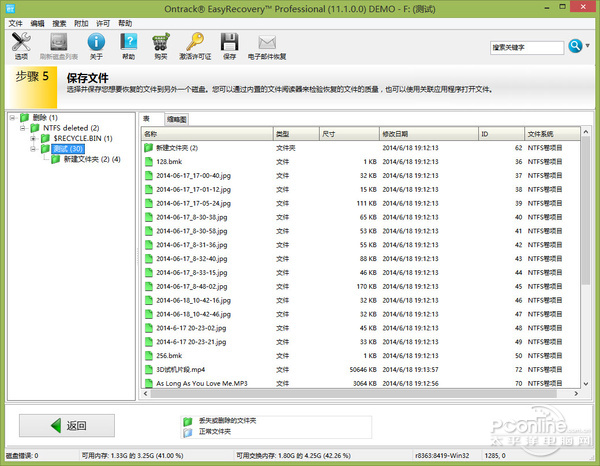Viewport: 600px width, 466px height.
Task: Click scroll down arrow of file list
Action: click(x=585, y=383)
